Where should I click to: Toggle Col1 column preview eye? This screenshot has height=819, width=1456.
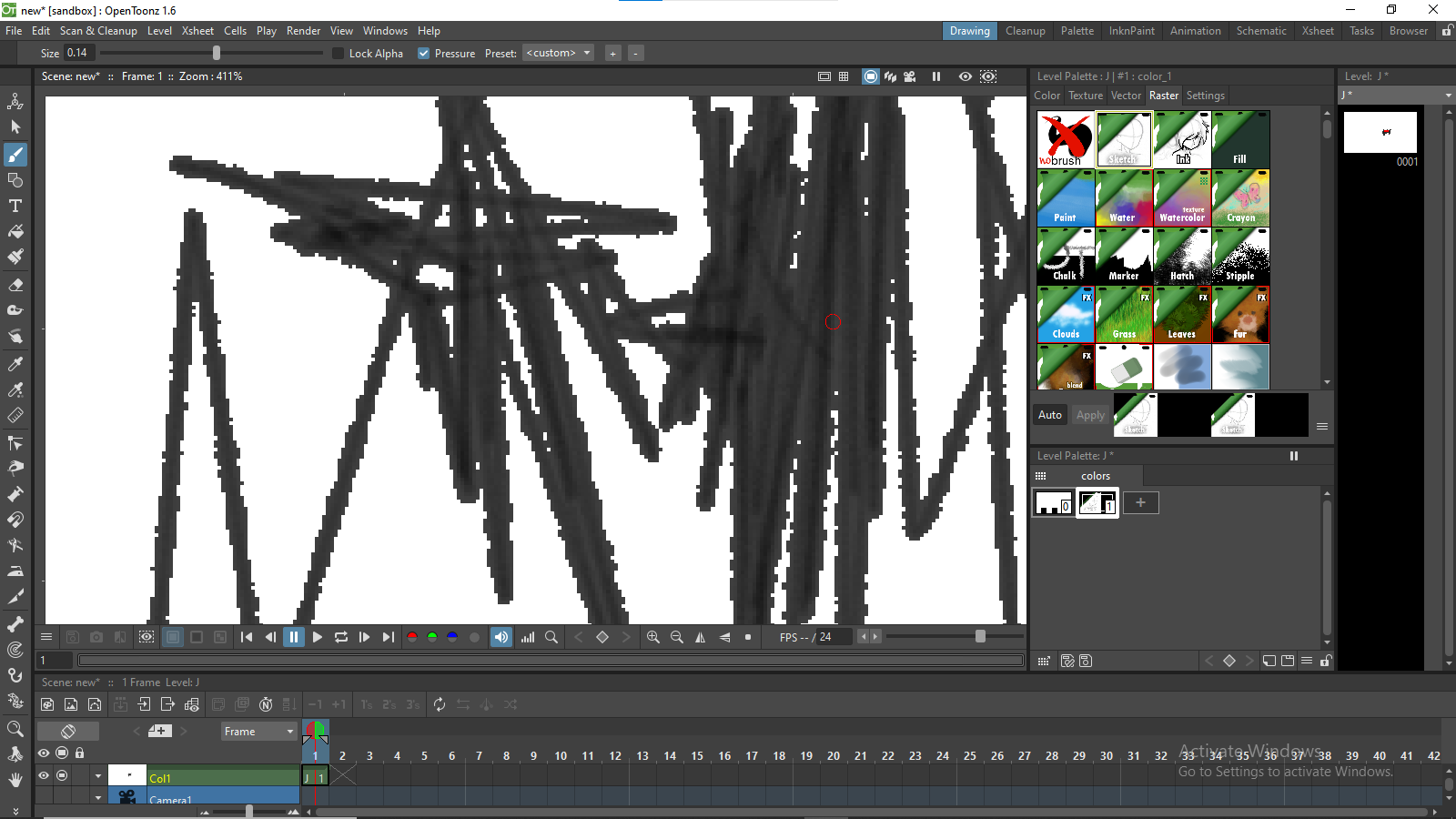coord(44,775)
